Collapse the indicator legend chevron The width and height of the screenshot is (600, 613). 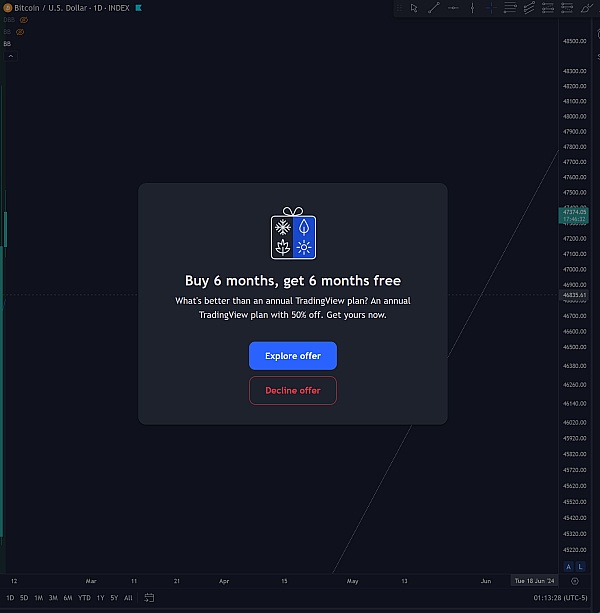click(11, 56)
